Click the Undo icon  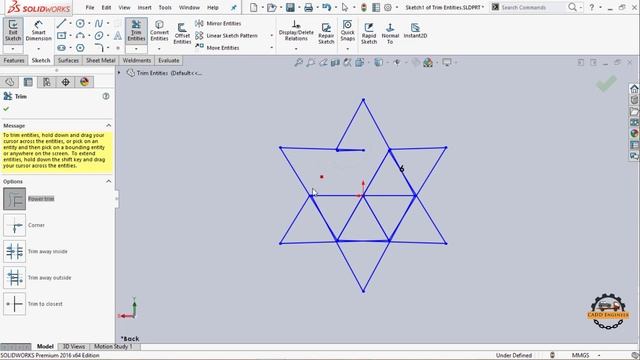pos(326,7)
